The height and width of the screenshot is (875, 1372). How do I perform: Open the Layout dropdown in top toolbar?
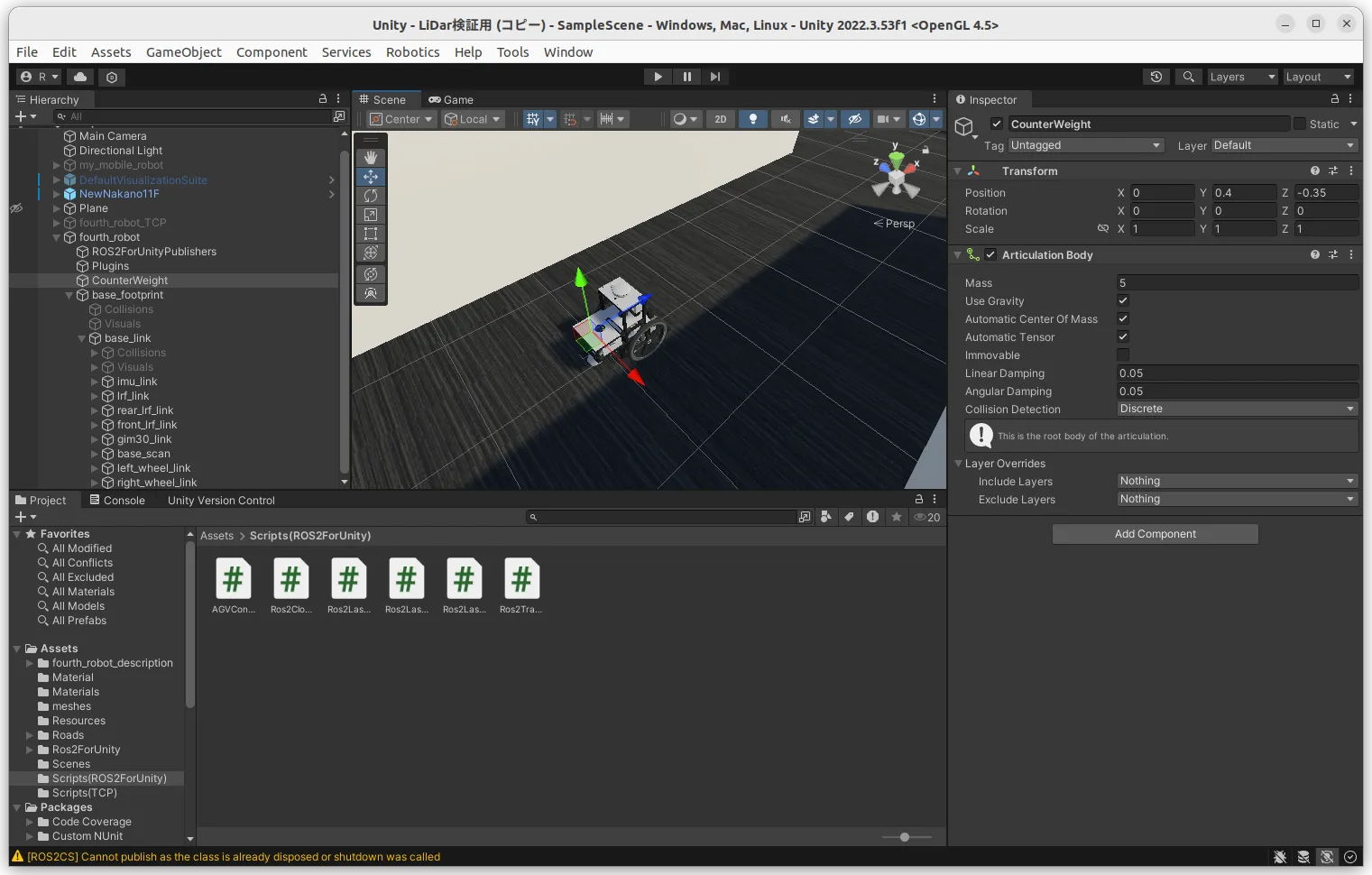tap(1319, 77)
